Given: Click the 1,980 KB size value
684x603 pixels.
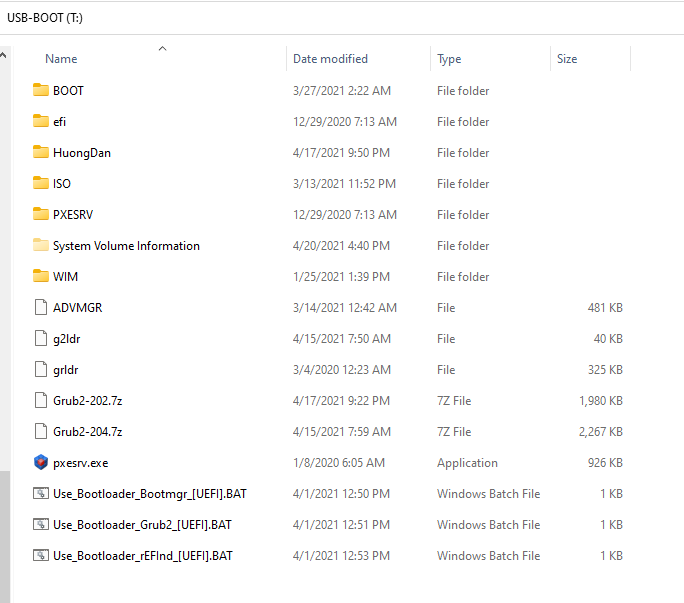Looking at the screenshot, I should pyautogui.click(x=601, y=401).
